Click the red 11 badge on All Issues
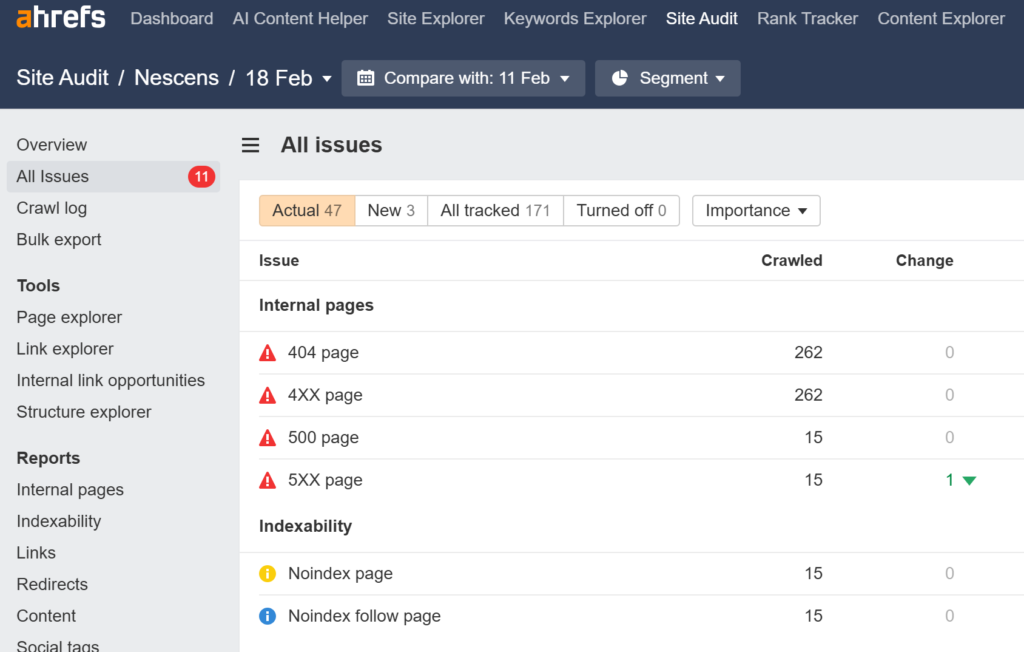 tap(202, 176)
